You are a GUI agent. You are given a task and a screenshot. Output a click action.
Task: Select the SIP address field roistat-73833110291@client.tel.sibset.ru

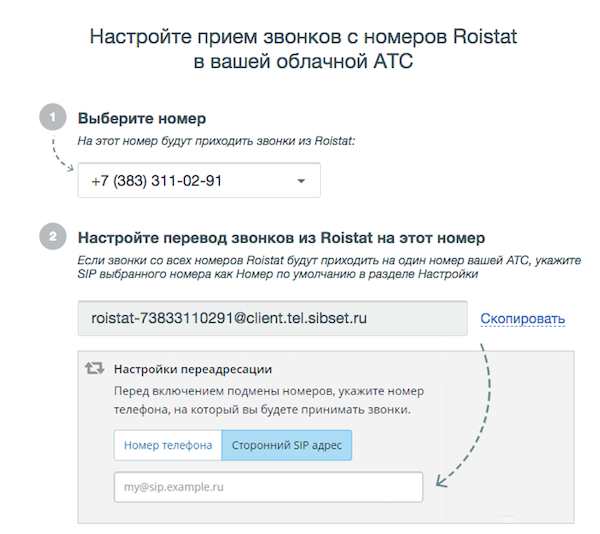(272, 318)
